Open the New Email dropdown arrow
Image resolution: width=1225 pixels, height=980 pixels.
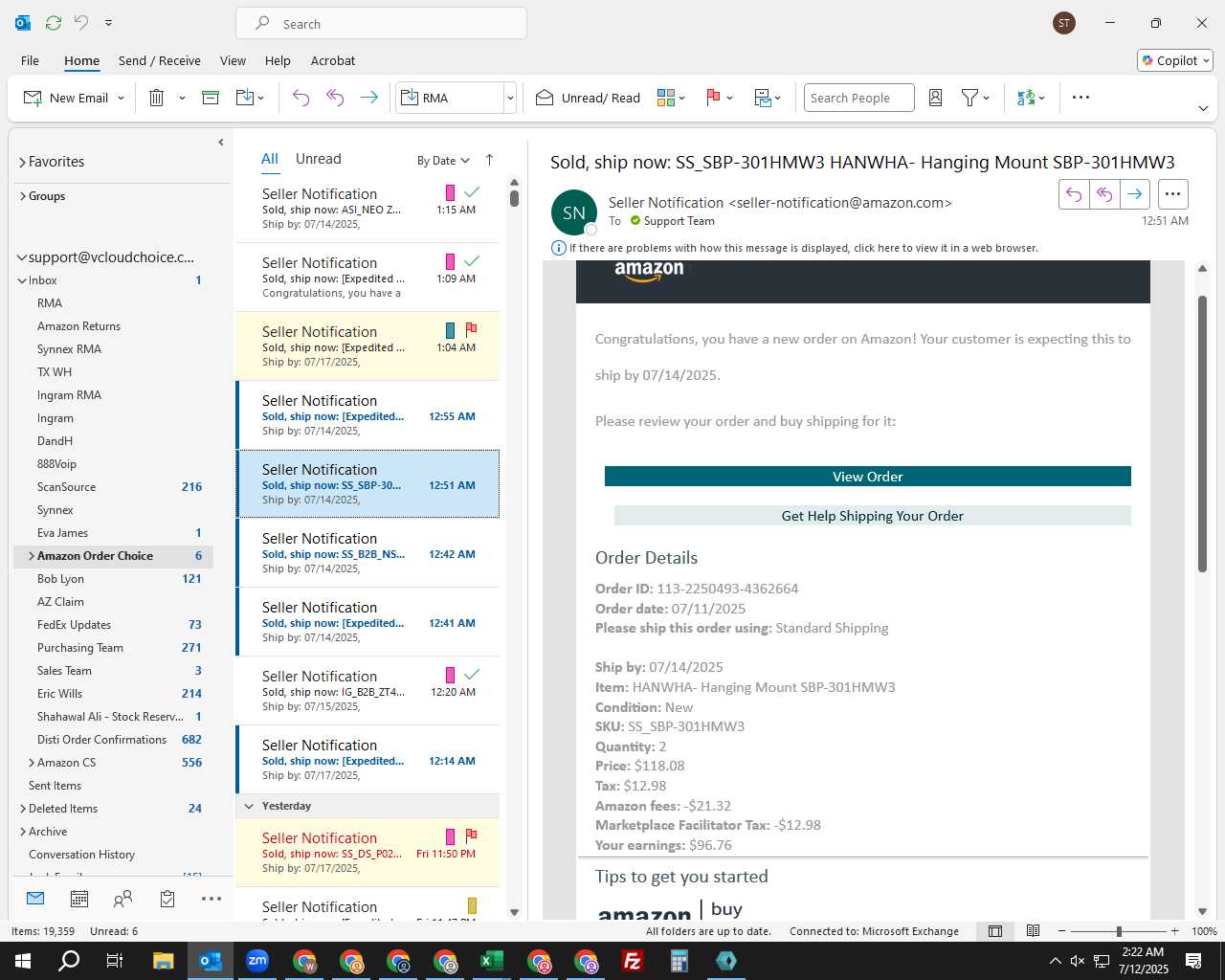[121, 98]
